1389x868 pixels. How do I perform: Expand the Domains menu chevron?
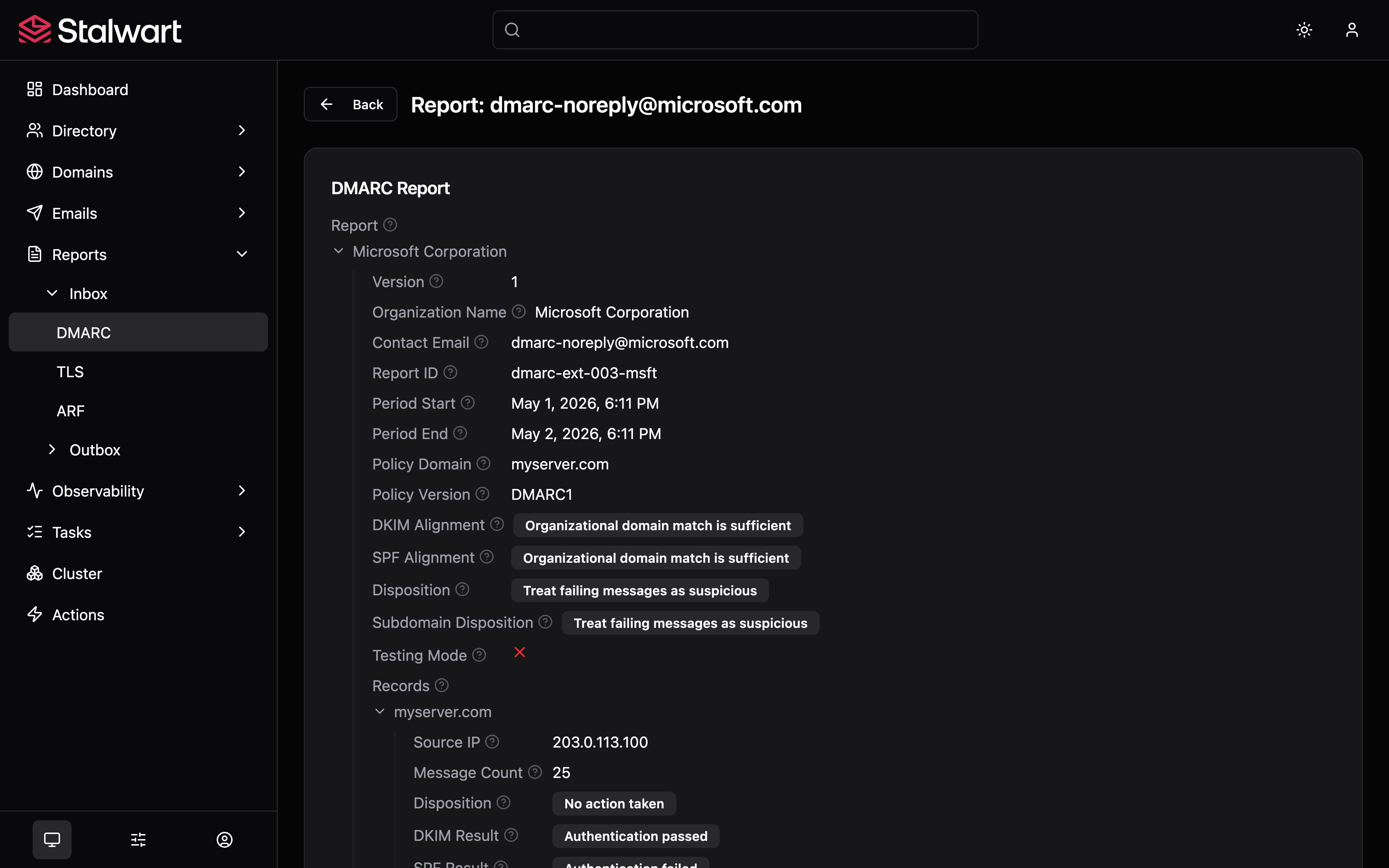(x=242, y=172)
